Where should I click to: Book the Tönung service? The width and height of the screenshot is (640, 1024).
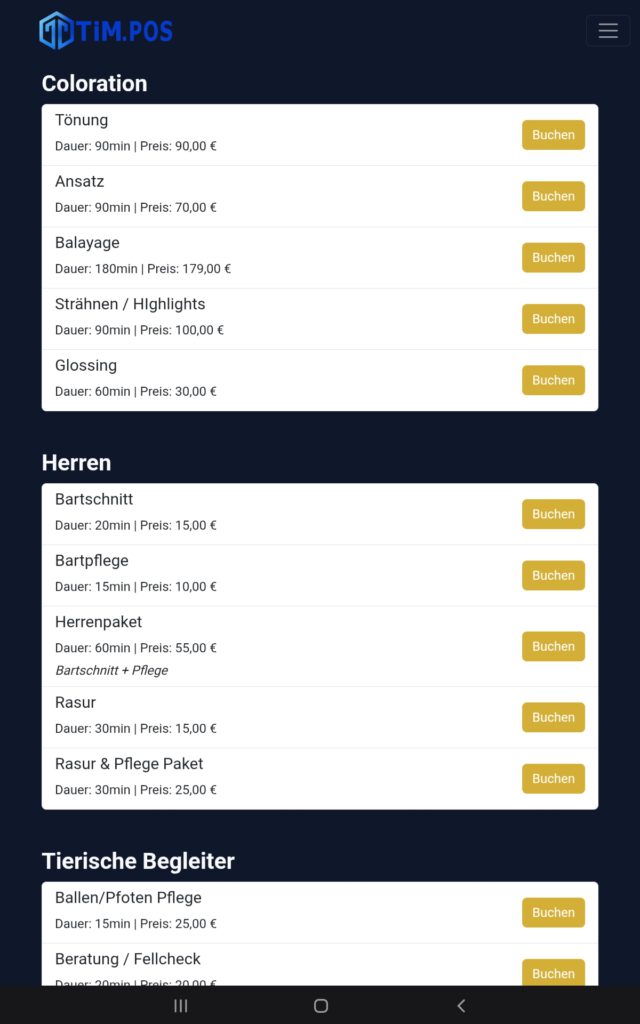(x=553, y=135)
